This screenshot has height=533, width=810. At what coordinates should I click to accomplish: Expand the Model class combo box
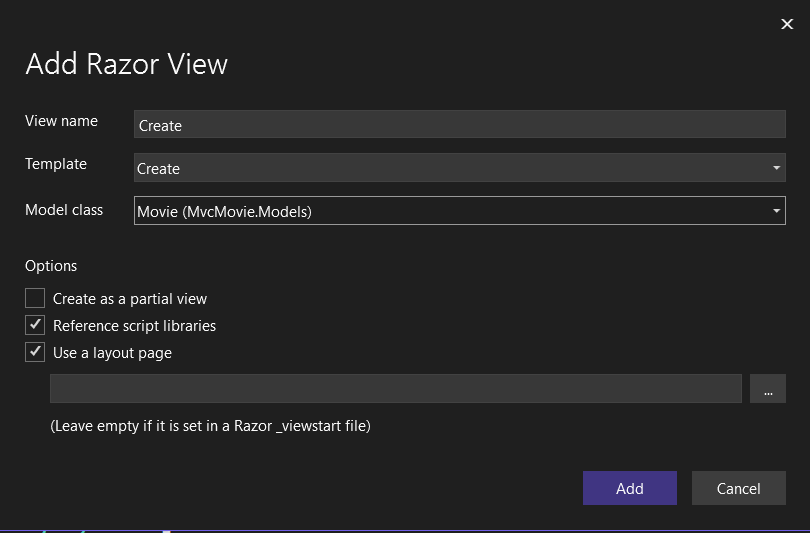pos(460,211)
